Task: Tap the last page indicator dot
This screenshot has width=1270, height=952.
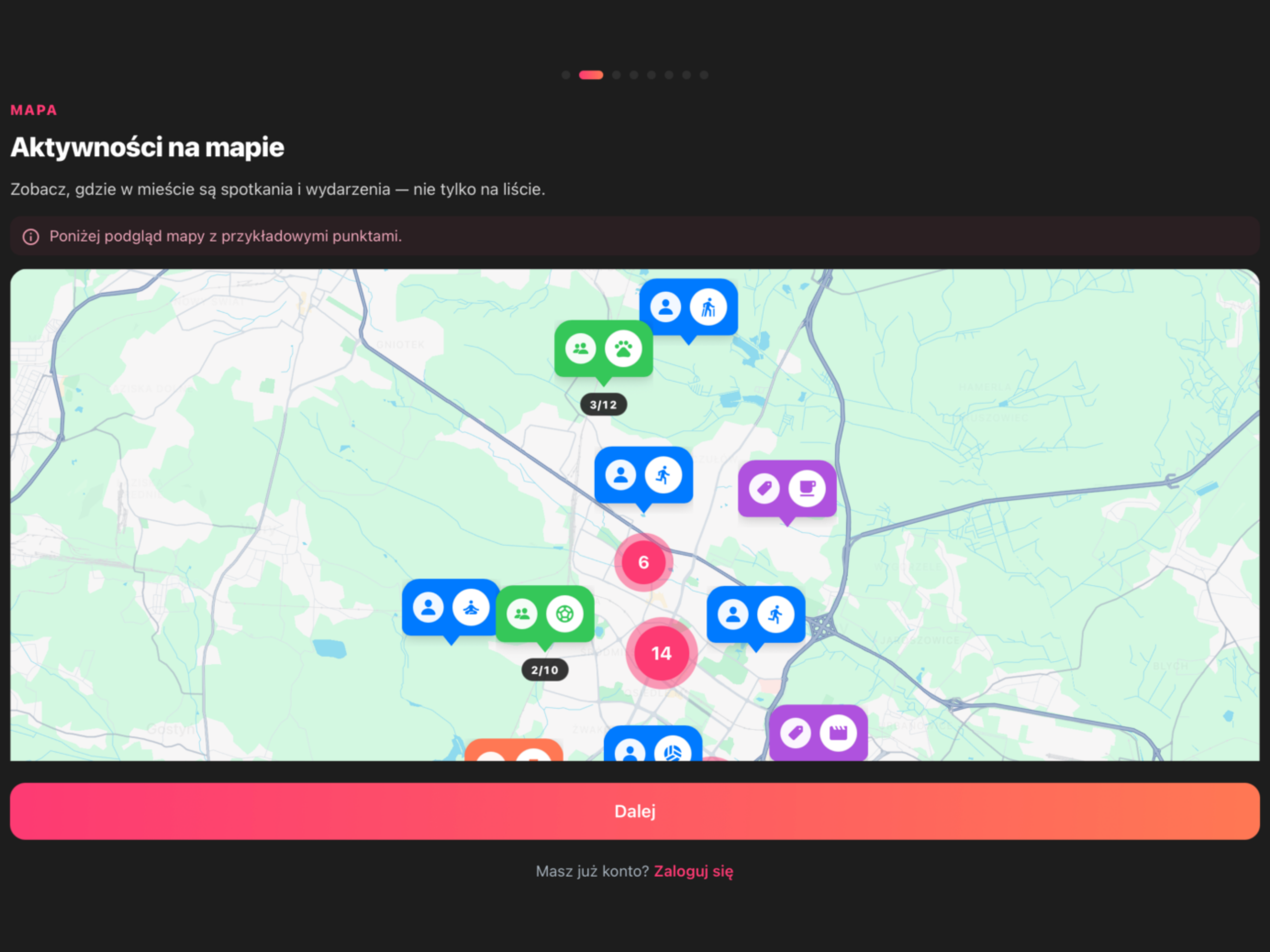Action: (x=704, y=75)
